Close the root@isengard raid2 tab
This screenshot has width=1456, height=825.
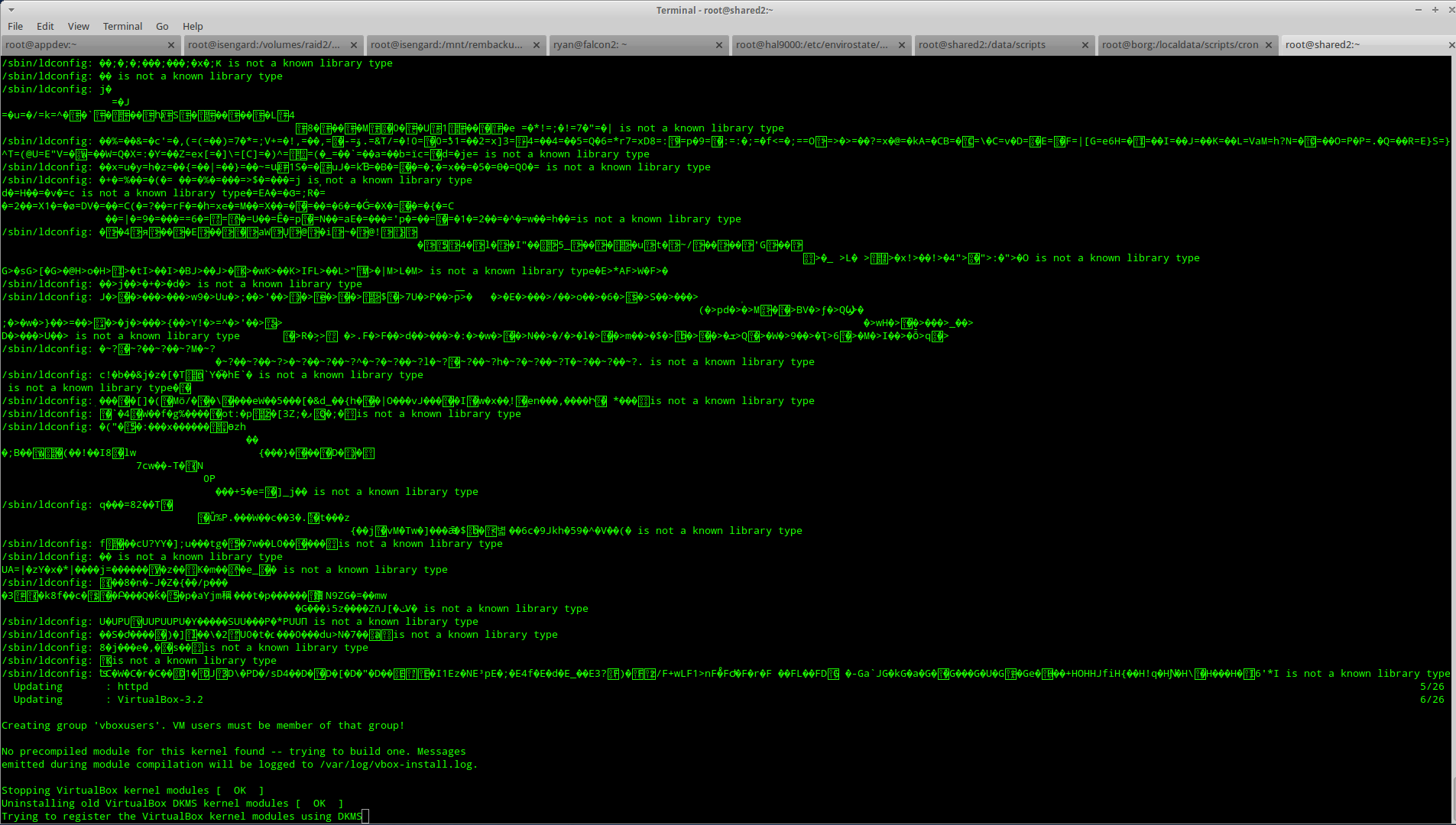coord(354,45)
